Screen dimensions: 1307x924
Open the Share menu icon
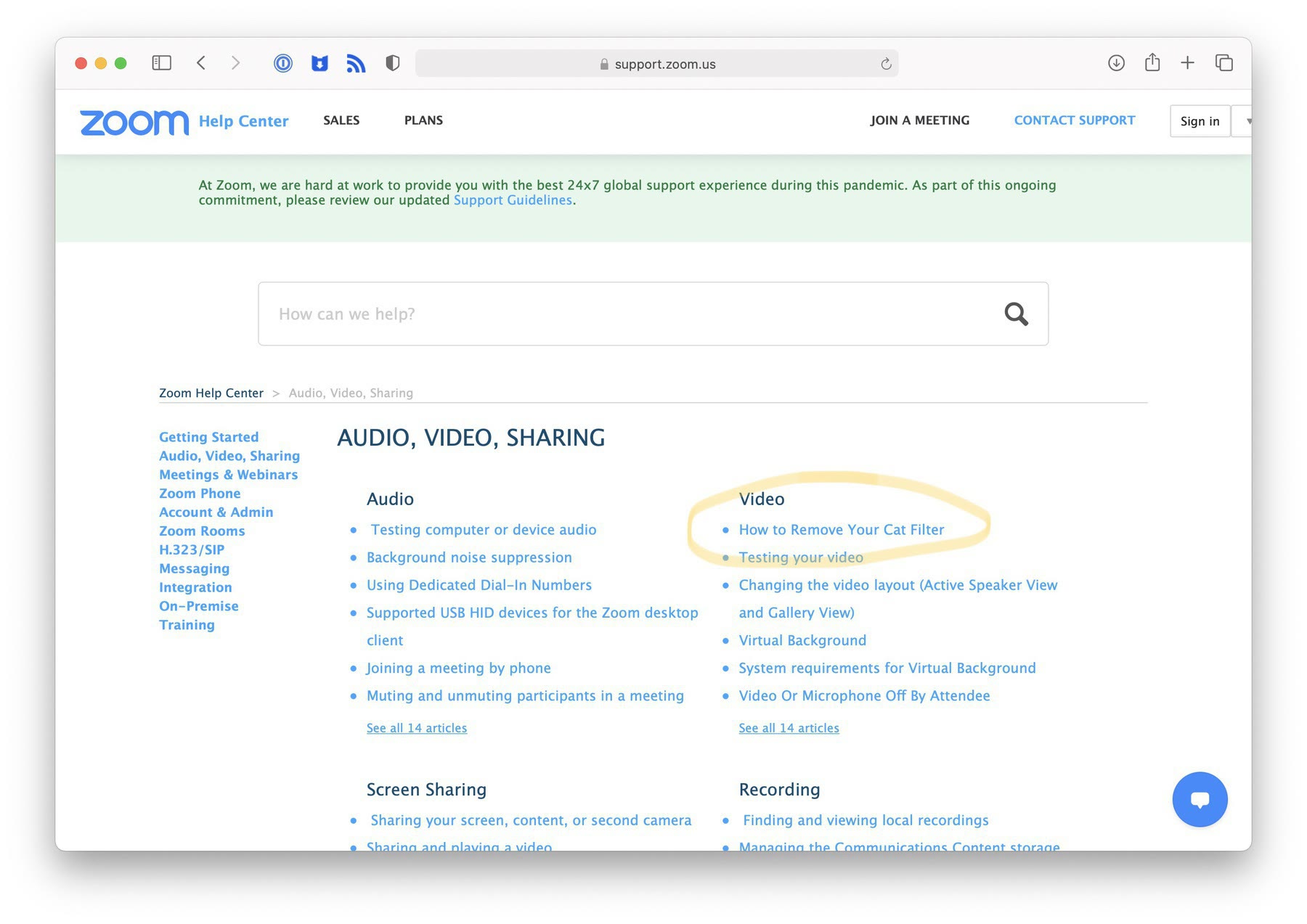coord(1152,63)
